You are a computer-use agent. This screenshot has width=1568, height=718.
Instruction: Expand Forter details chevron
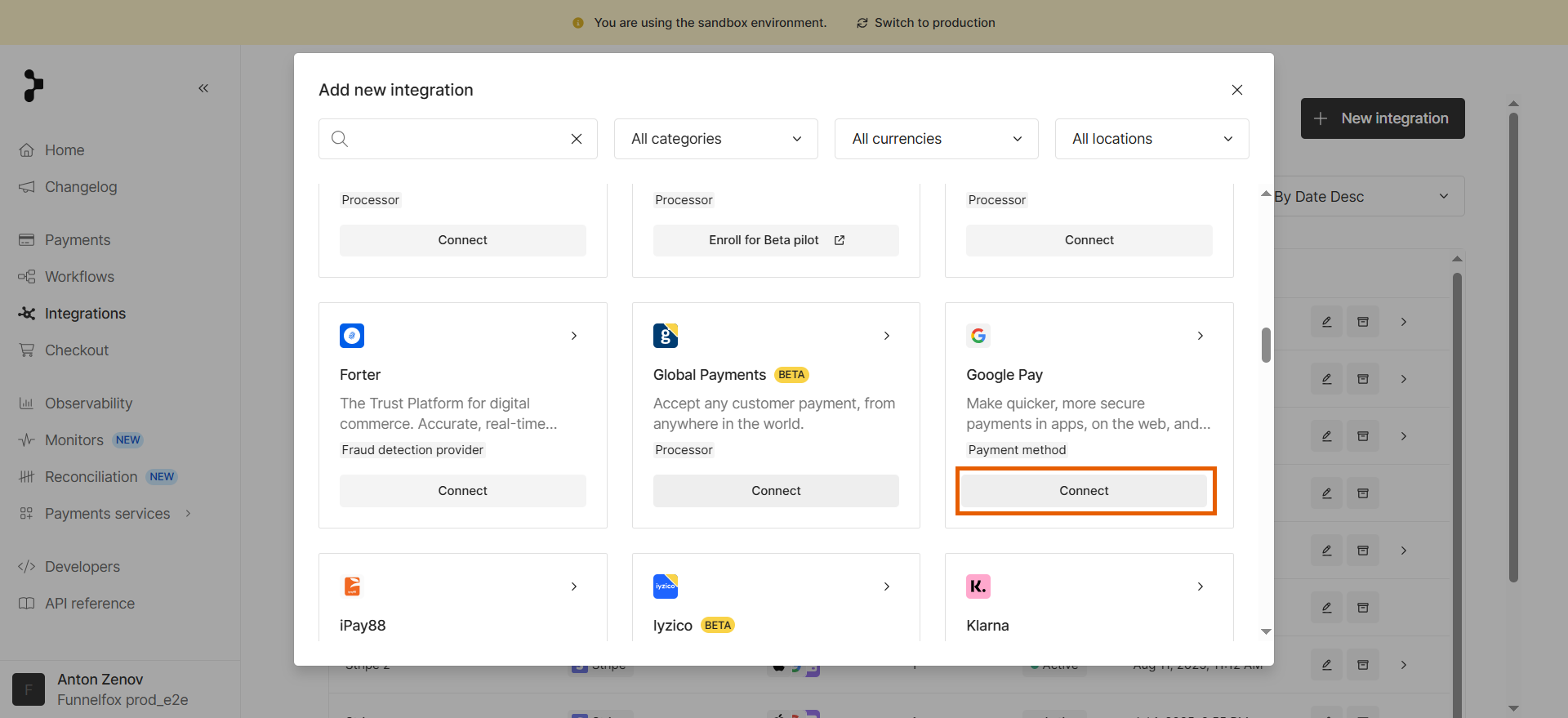[574, 336]
